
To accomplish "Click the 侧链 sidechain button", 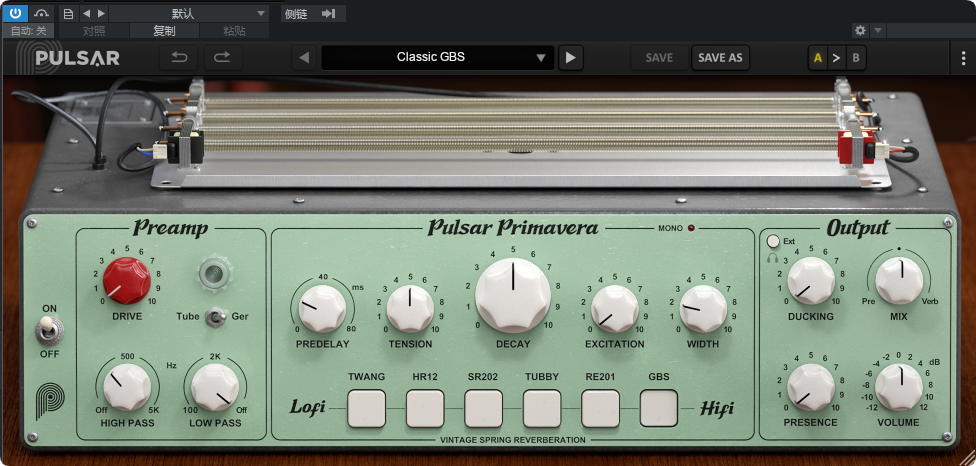I will (x=296, y=14).
